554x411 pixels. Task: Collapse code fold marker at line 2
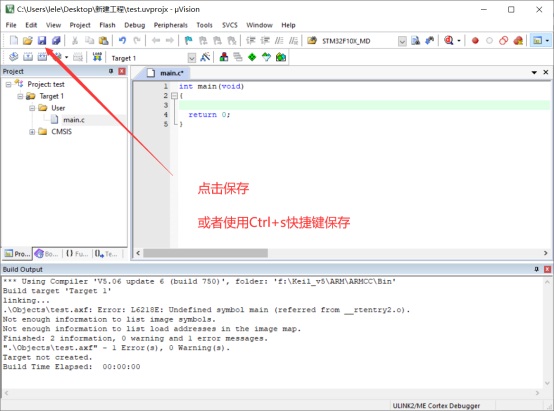click(x=174, y=95)
